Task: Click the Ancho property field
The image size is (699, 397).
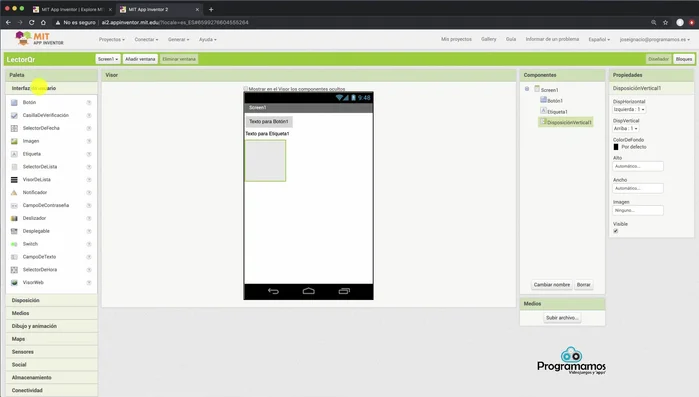Action: 638,188
